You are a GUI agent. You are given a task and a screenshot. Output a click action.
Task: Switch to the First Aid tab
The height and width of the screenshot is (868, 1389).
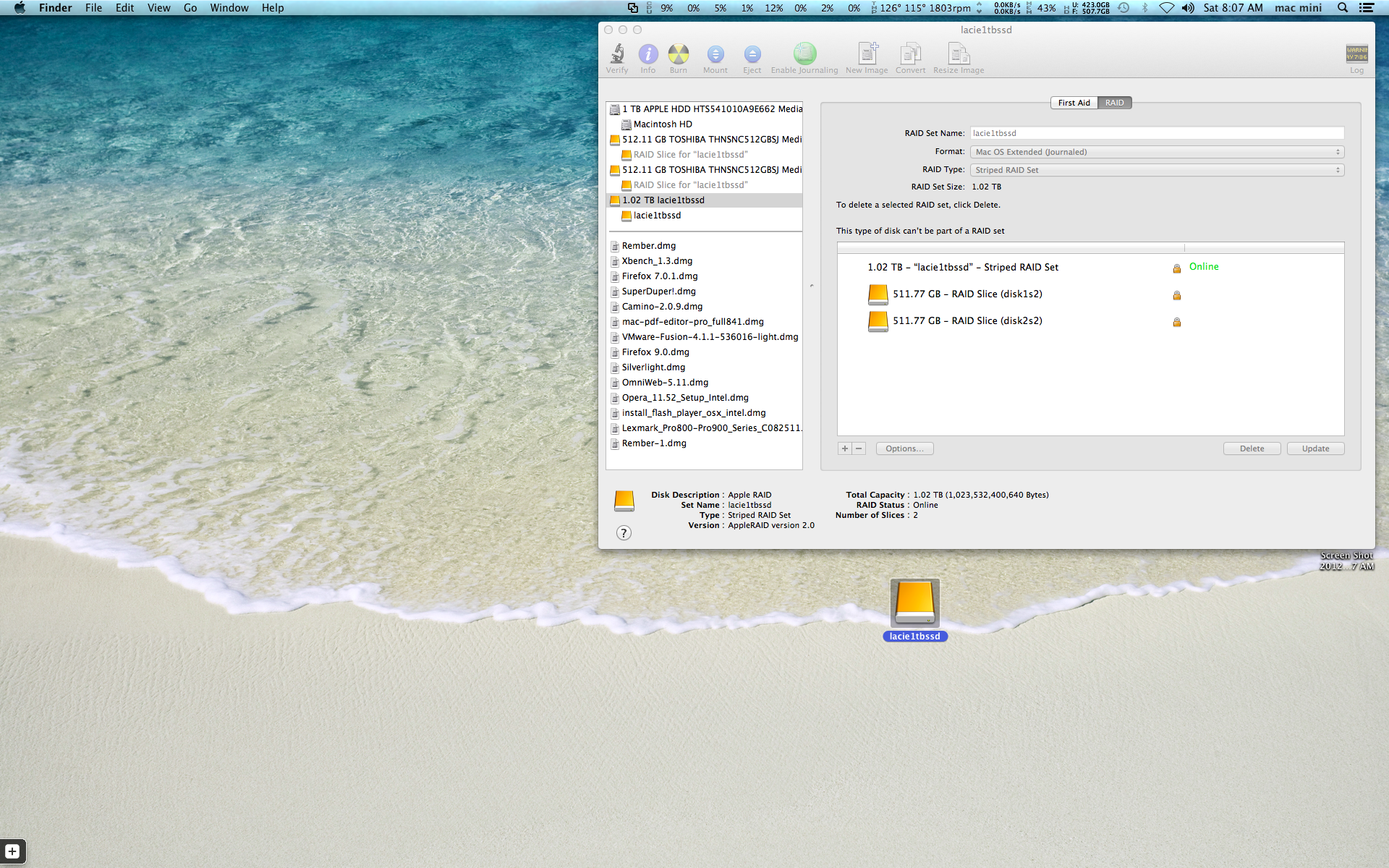point(1074,103)
